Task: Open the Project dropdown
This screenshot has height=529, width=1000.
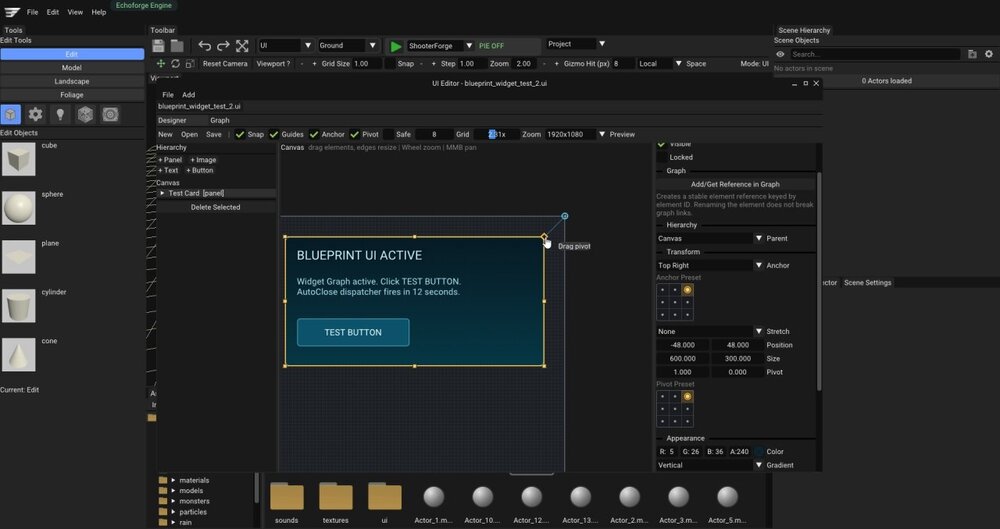Action: click(x=576, y=44)
